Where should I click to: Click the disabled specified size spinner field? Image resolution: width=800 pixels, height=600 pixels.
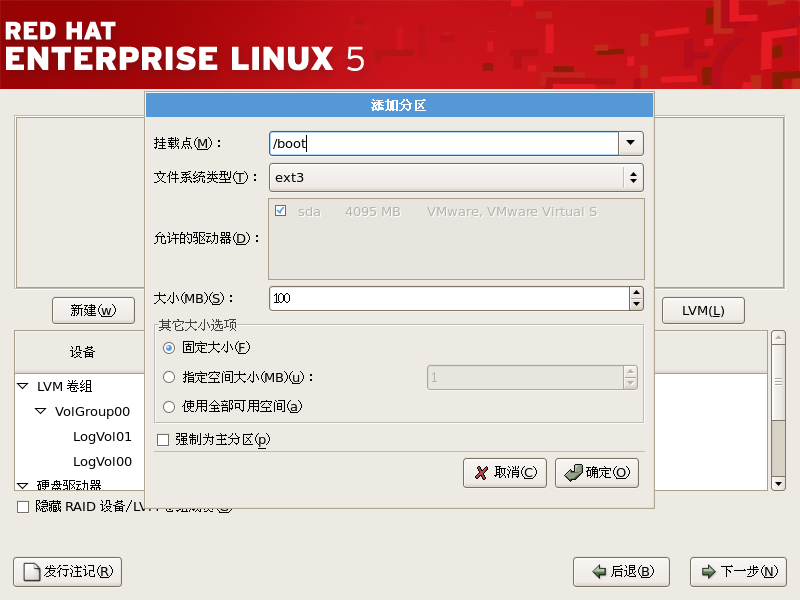click(x=526, y=378)
